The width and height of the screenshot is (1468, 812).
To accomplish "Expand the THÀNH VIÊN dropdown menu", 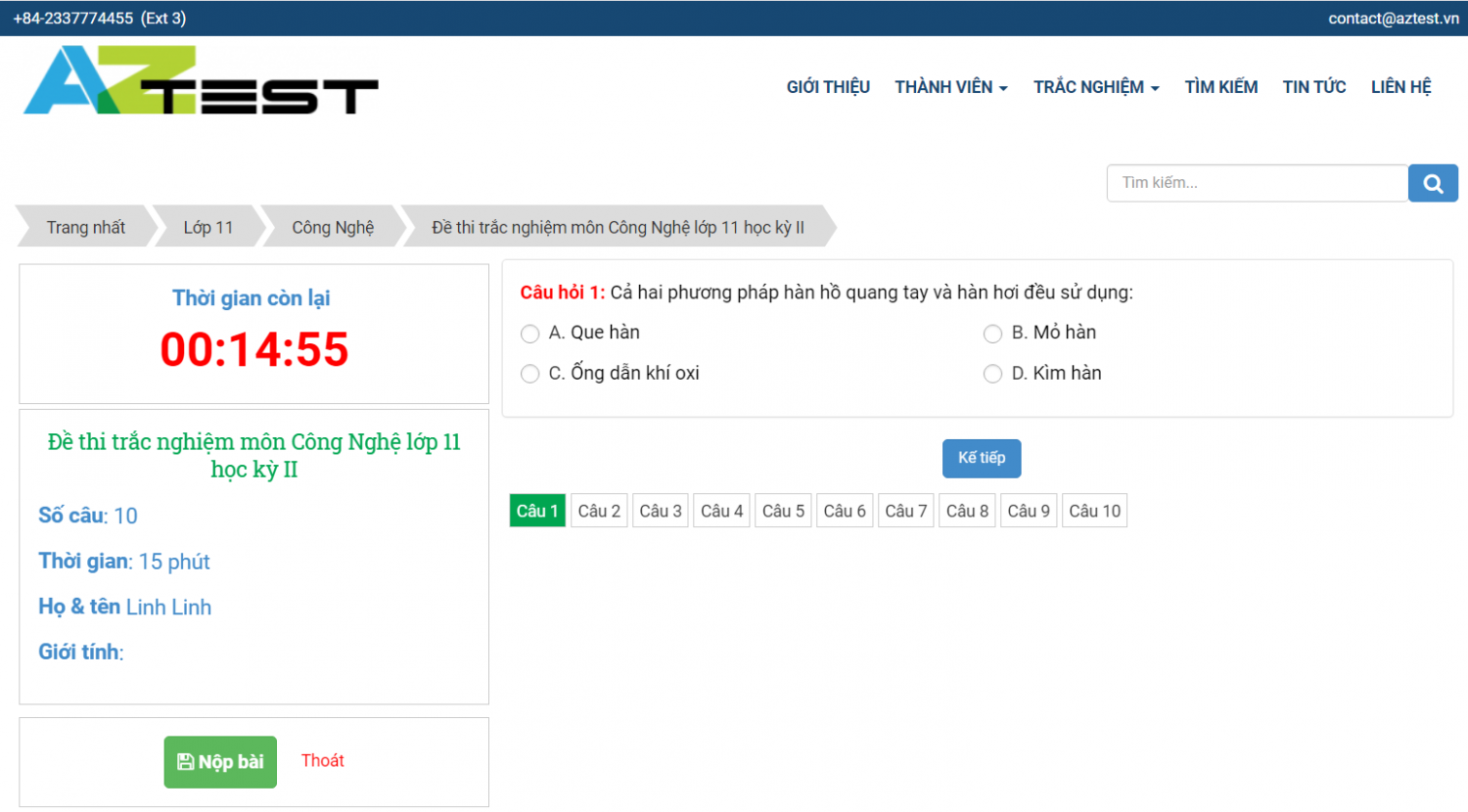I will point(951,87).
